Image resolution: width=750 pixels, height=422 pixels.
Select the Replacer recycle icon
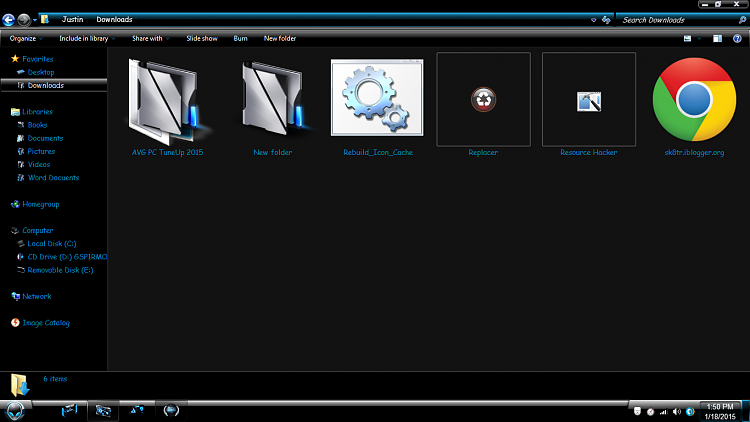pyautogui.click(x=484, y=100)
